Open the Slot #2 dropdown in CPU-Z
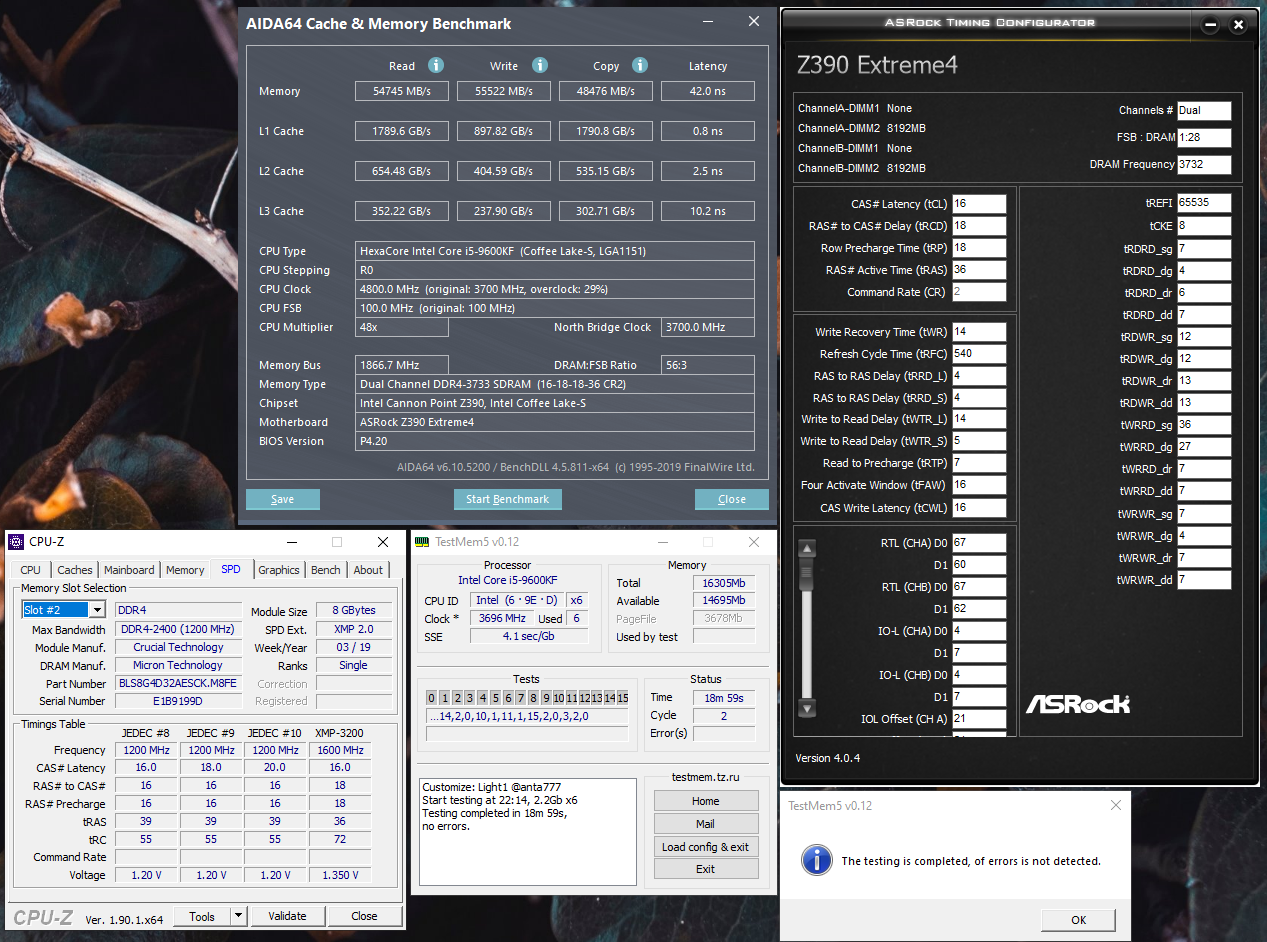Image resolution: width=1267 pixels, height=942 pixels. click(x=97, y=610)
